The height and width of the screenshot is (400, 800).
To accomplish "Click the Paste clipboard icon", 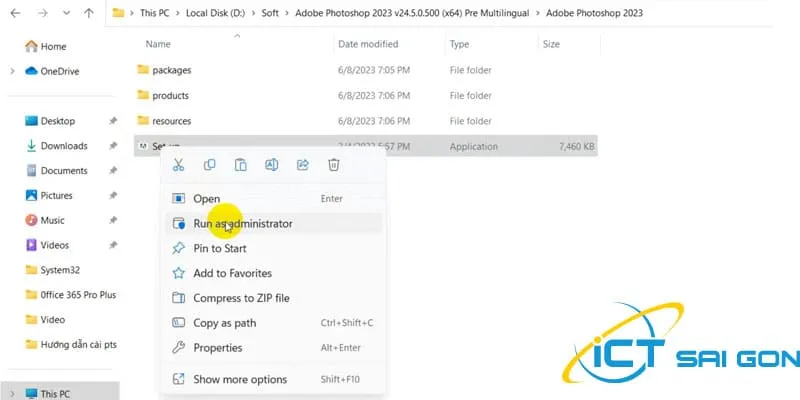I will 240,165.
